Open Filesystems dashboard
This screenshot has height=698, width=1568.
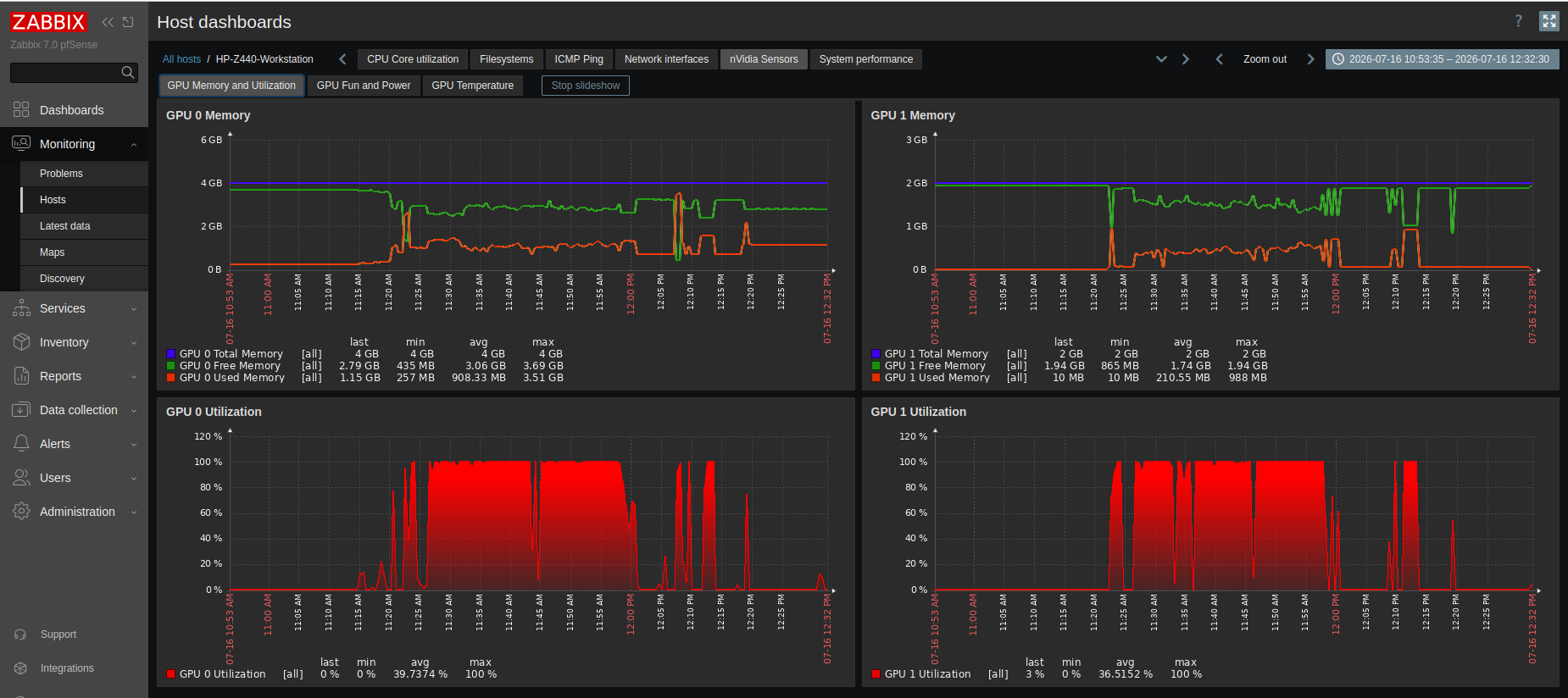click(x=507, y=59)
